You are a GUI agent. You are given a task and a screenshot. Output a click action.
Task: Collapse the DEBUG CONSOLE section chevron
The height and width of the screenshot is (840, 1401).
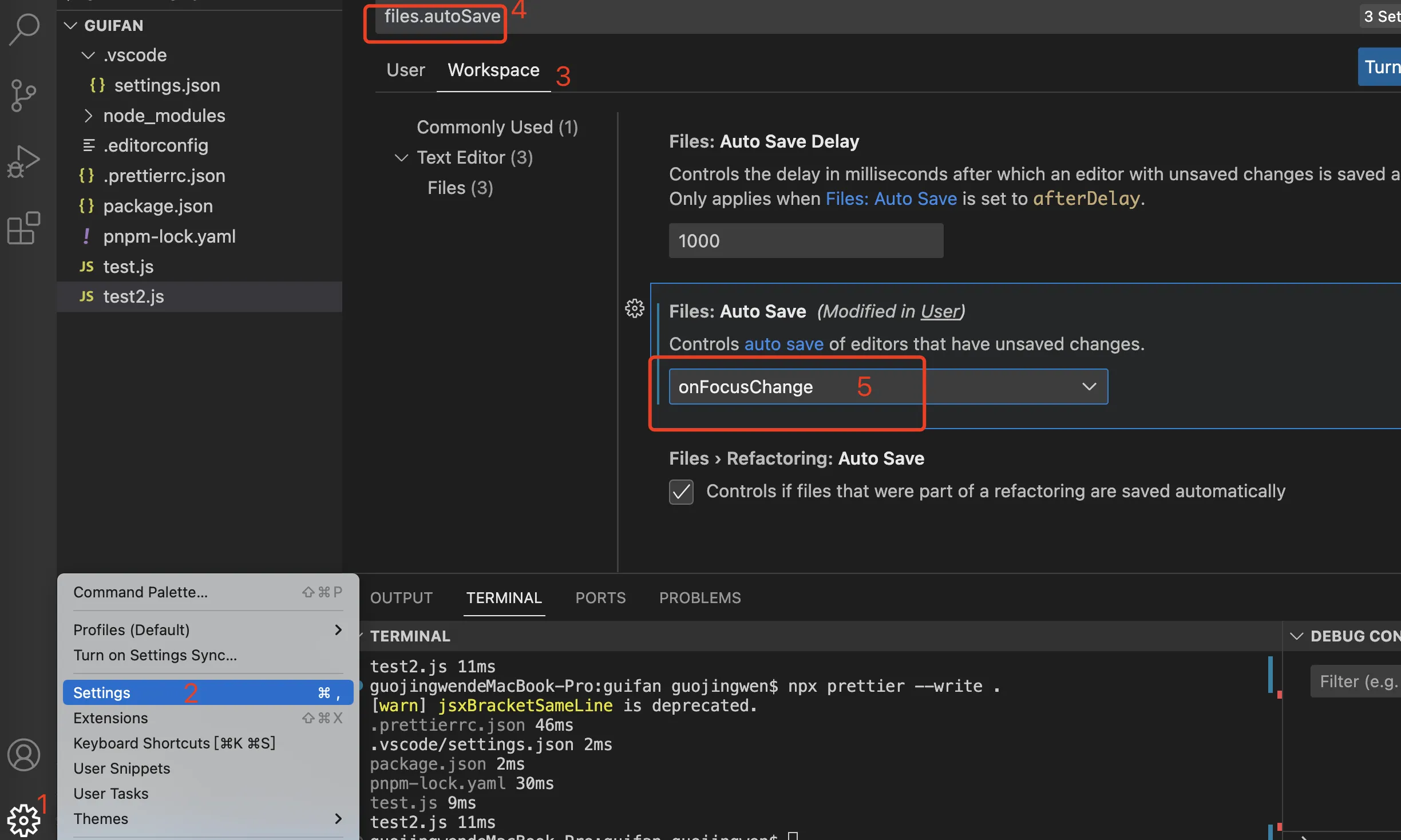[x=1297, y=636]
